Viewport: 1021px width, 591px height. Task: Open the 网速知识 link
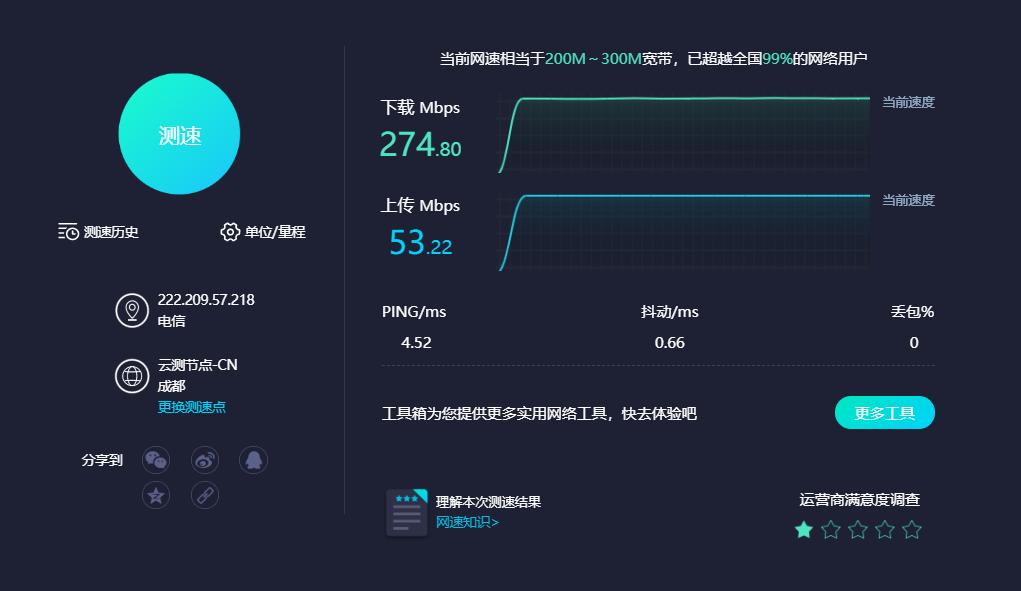(465, 522)
